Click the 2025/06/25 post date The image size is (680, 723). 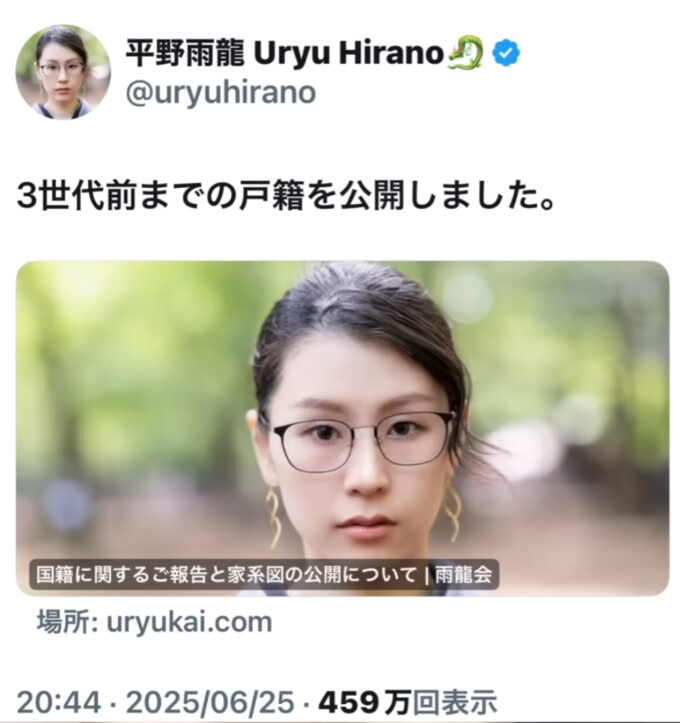point(210,703)
